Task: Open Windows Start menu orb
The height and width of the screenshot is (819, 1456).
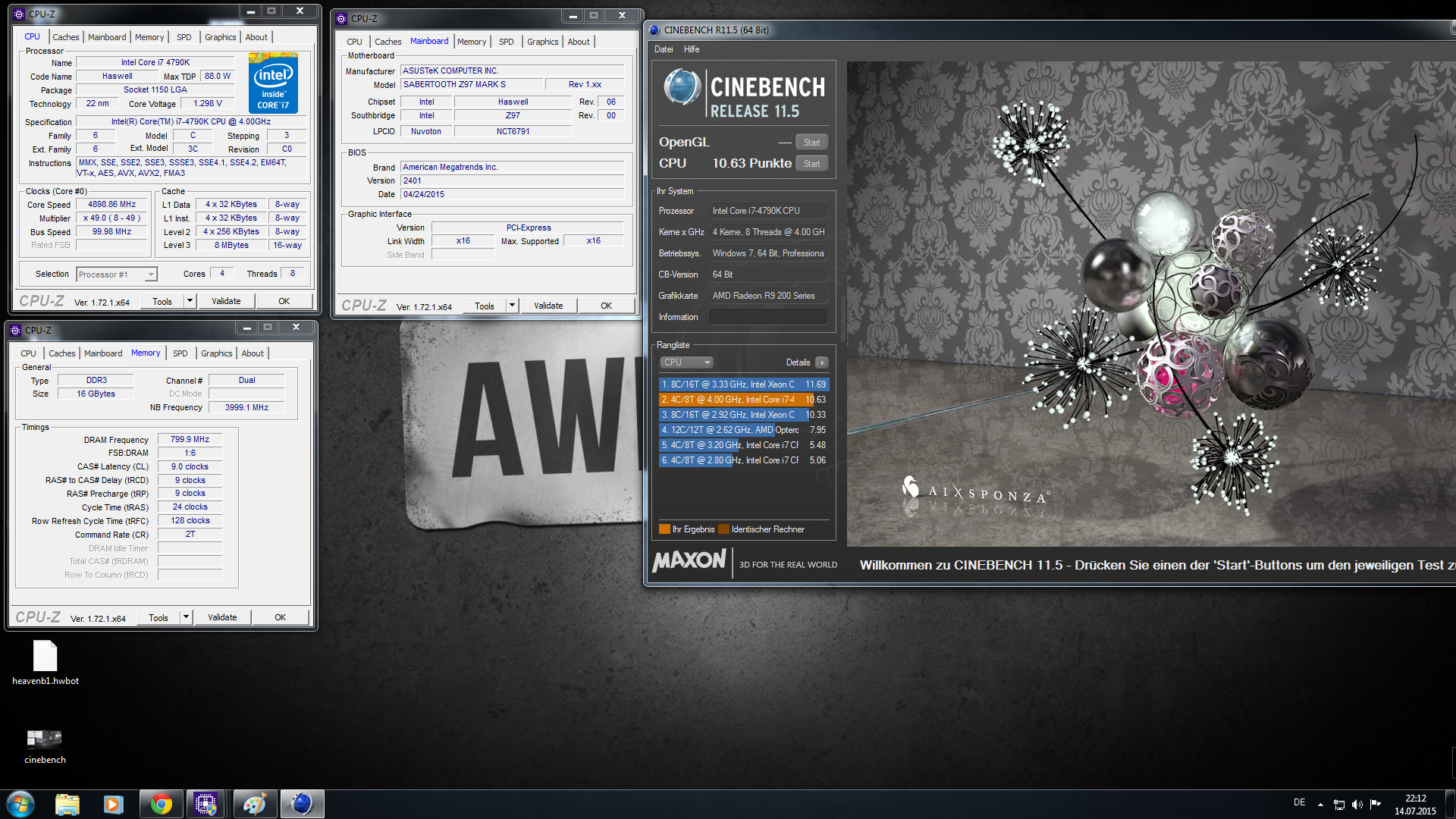Action: pos(20,804)
